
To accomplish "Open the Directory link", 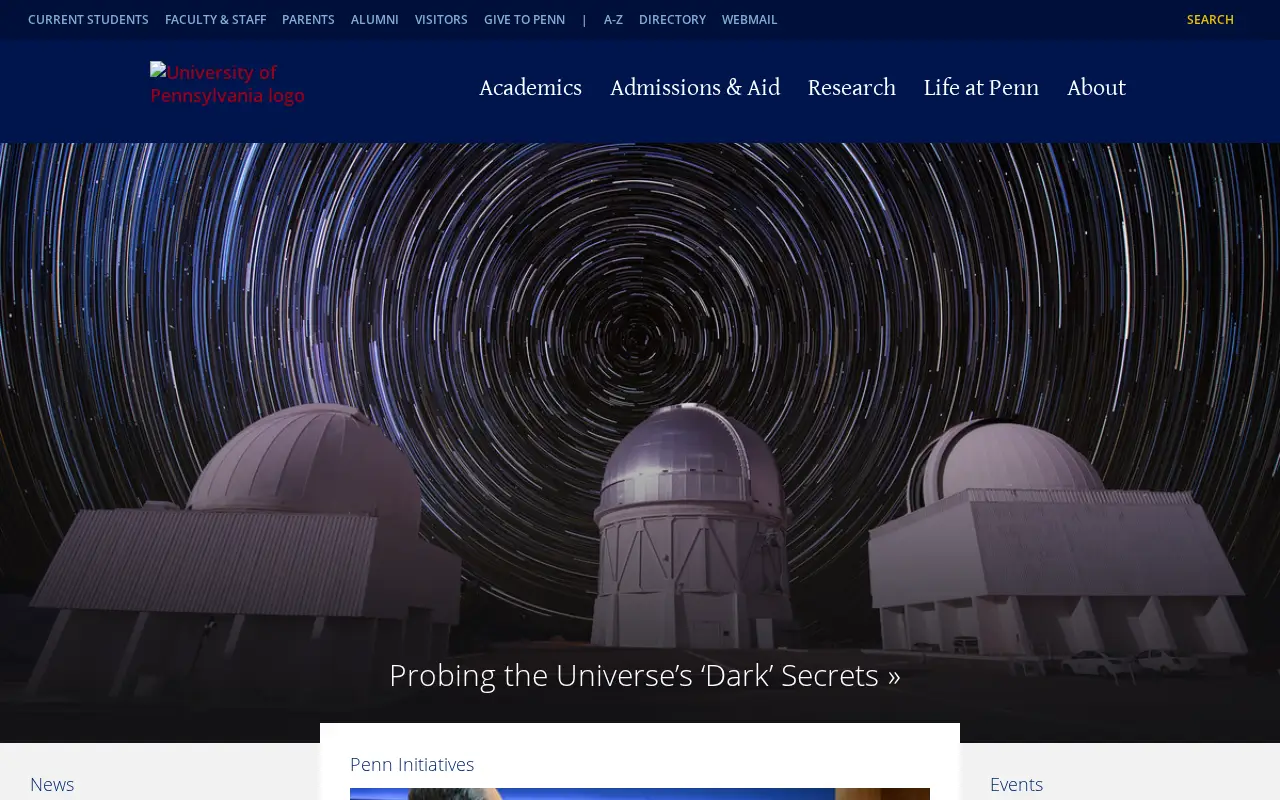I will click(x=672, y=20).
